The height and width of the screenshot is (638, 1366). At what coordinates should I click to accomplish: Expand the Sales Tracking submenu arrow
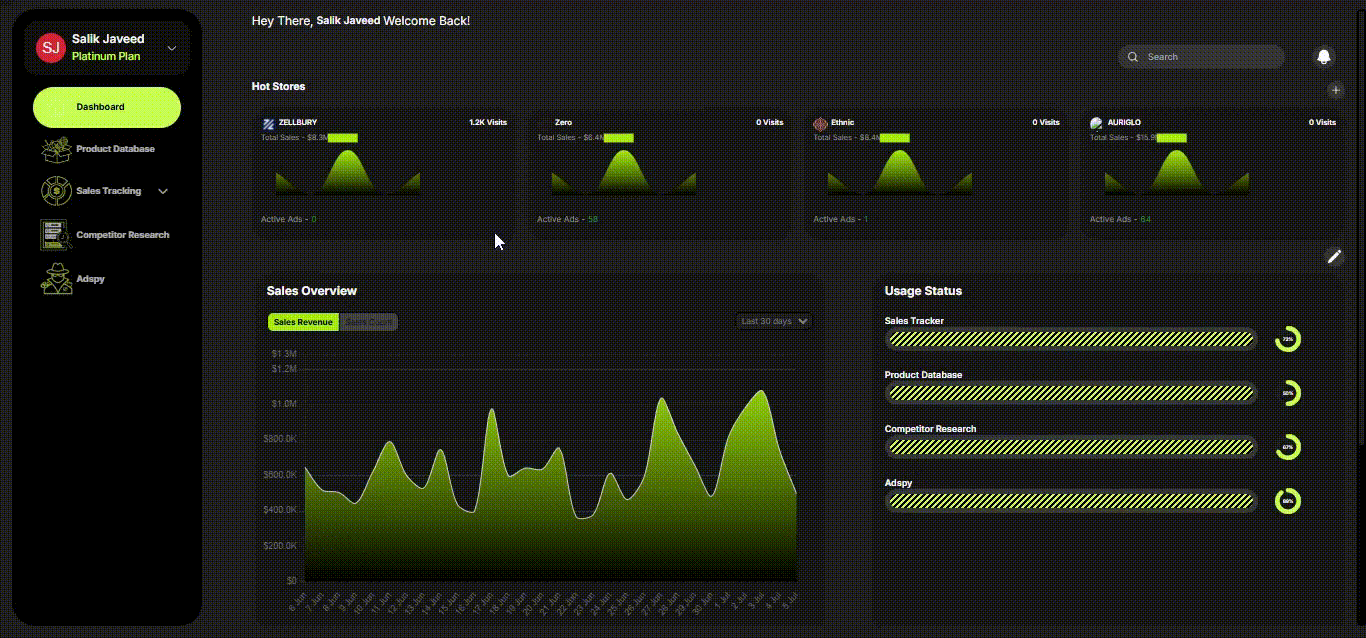pos(163,191)
